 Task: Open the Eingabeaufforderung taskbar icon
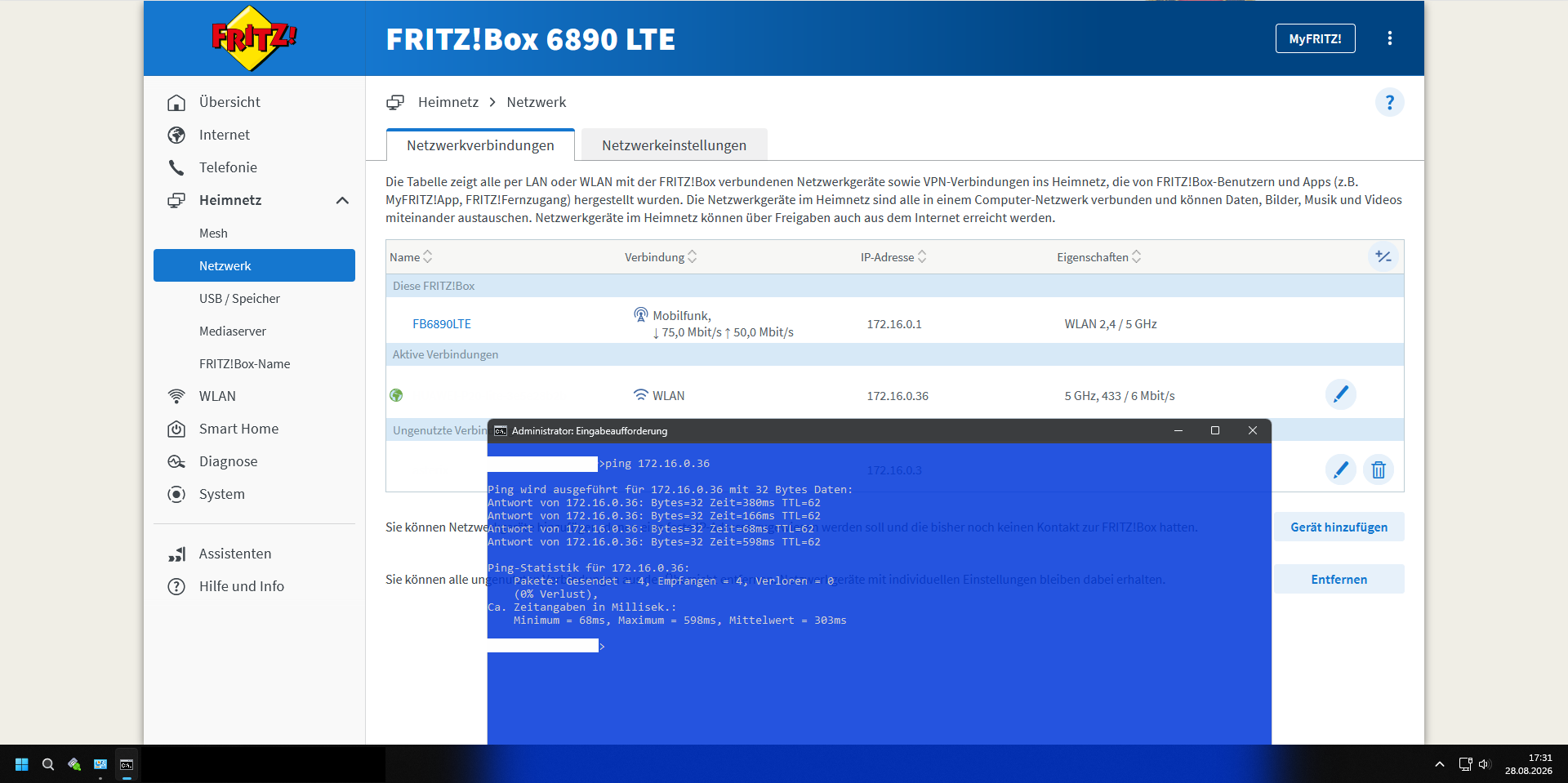(x=127, y=764)
